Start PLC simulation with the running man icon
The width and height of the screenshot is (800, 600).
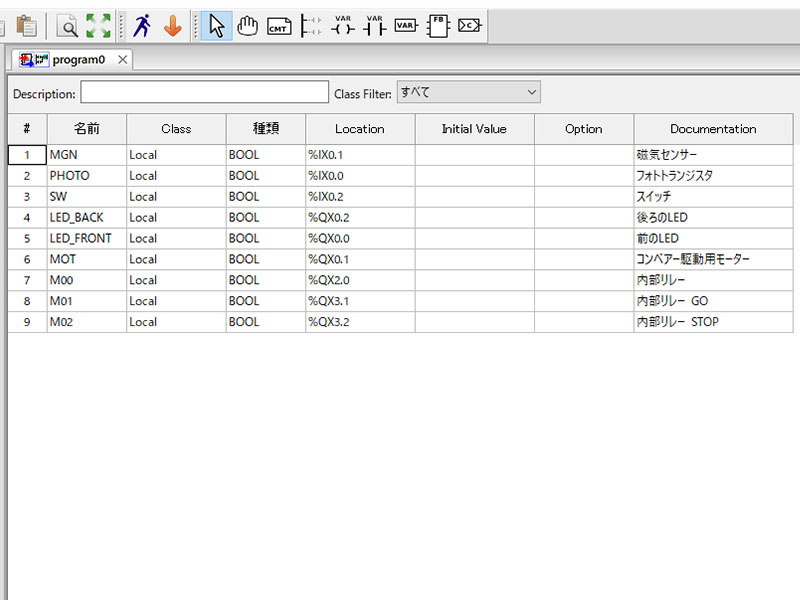click(x=142, y=26)
